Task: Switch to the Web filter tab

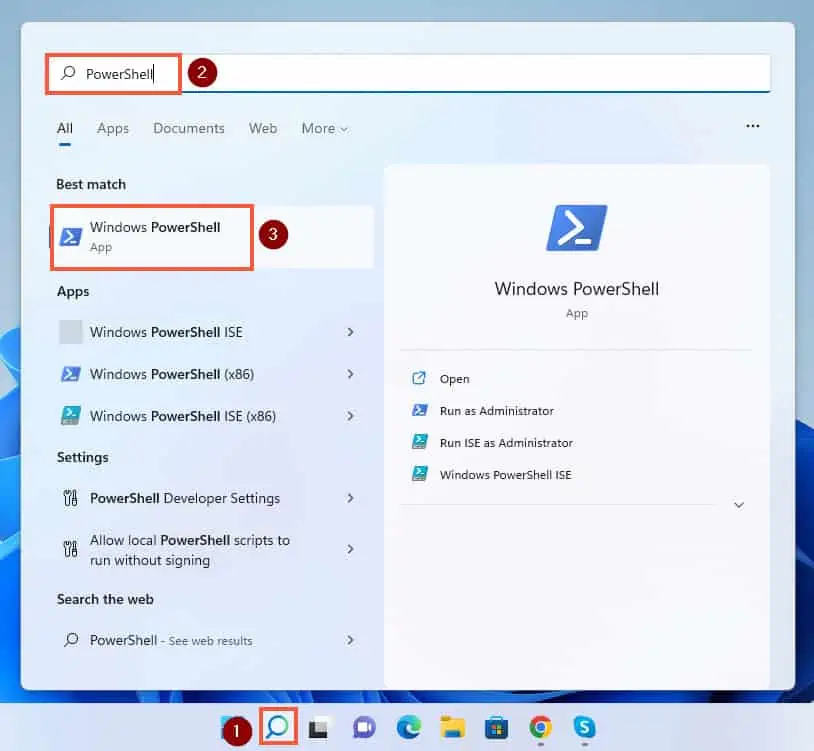Action: (263, 128)
